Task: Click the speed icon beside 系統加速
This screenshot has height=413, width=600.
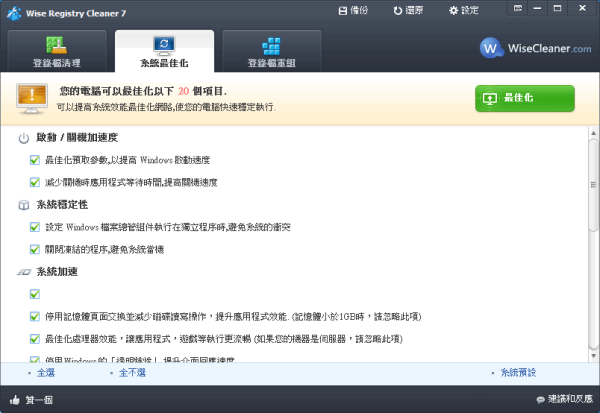Action: pos(24,272)
